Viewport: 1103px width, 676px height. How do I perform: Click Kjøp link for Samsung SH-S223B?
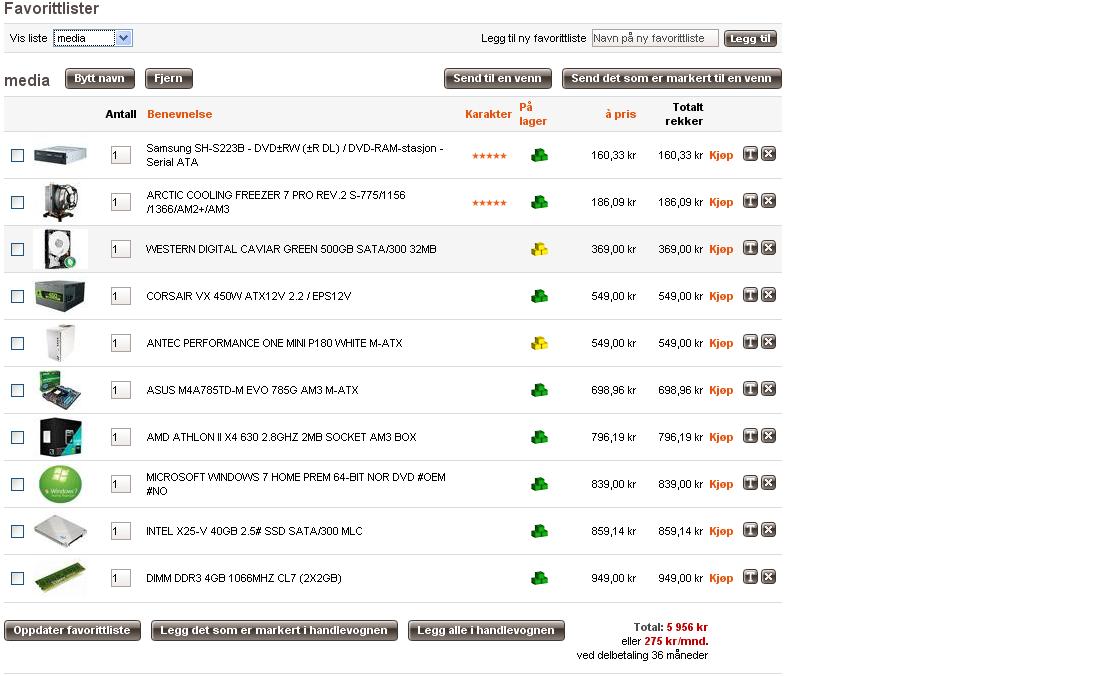point(721,155)
